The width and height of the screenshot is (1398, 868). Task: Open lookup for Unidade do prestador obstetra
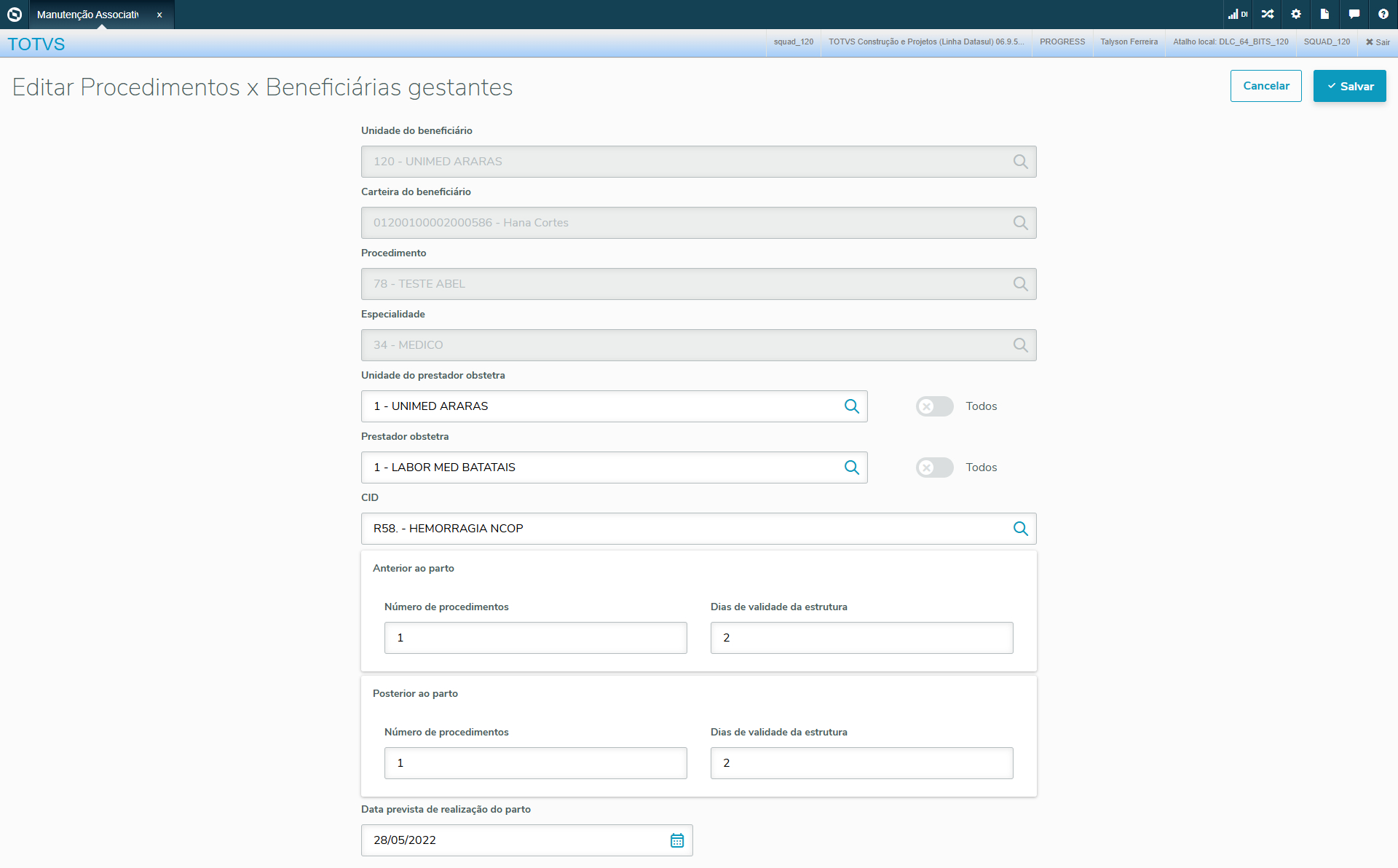(851, 406)
